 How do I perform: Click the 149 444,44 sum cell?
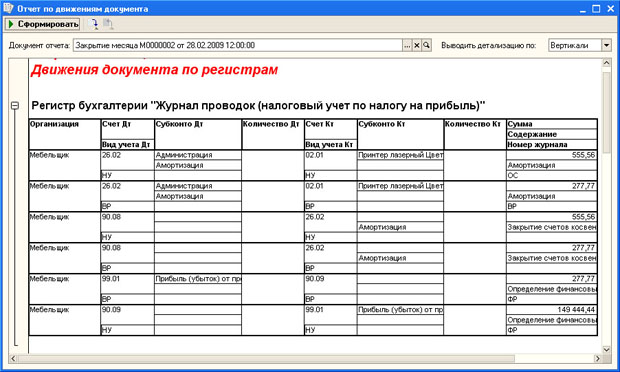tap(552, 310)
